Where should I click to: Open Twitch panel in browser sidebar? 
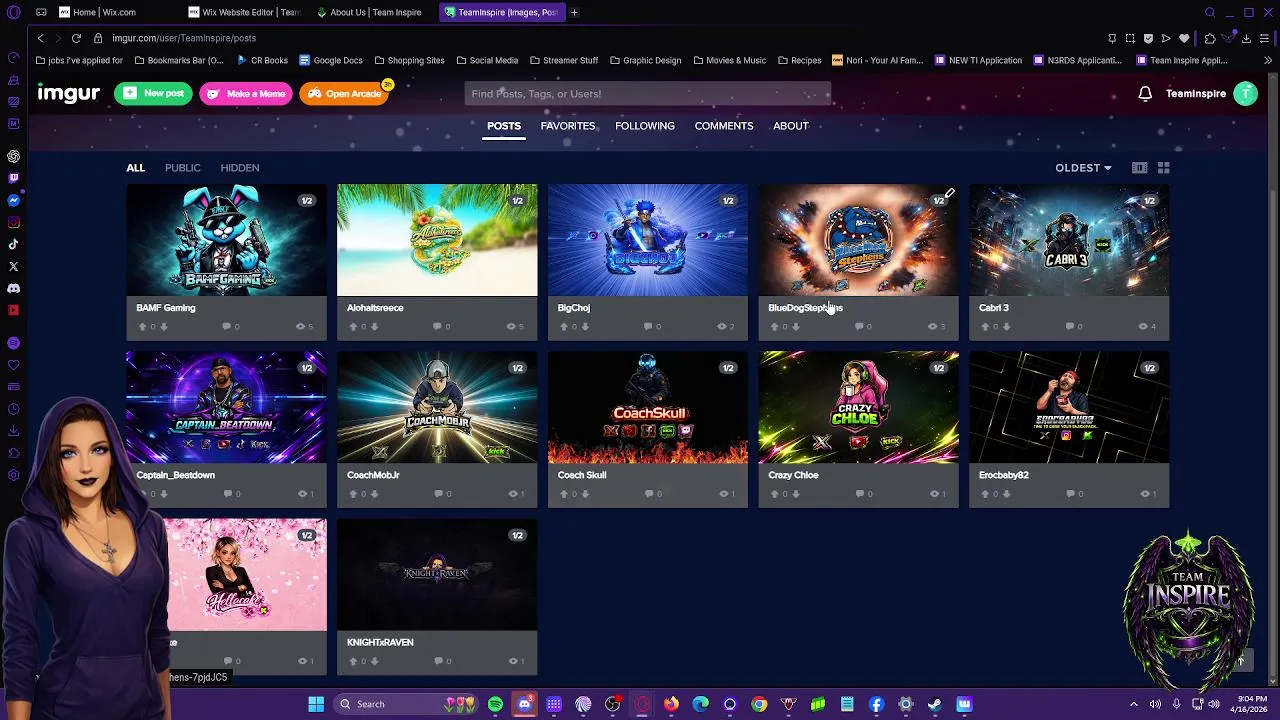click(x=13, y=178)
